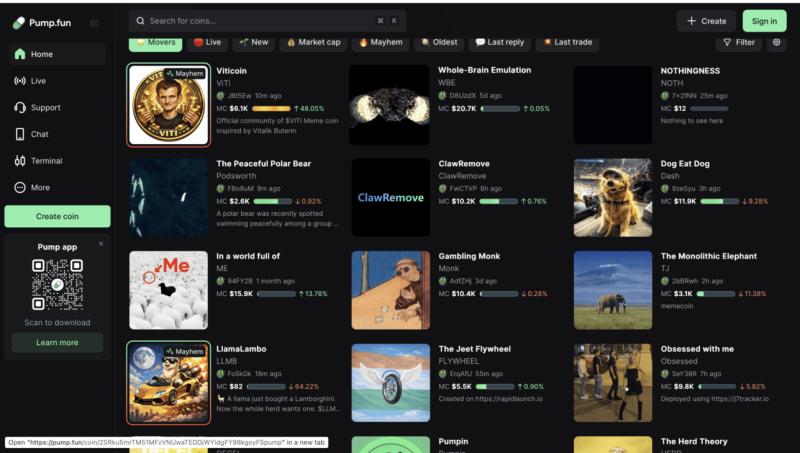
Task: Toggle the Oldest sort filter
Action: pos(439,43)
